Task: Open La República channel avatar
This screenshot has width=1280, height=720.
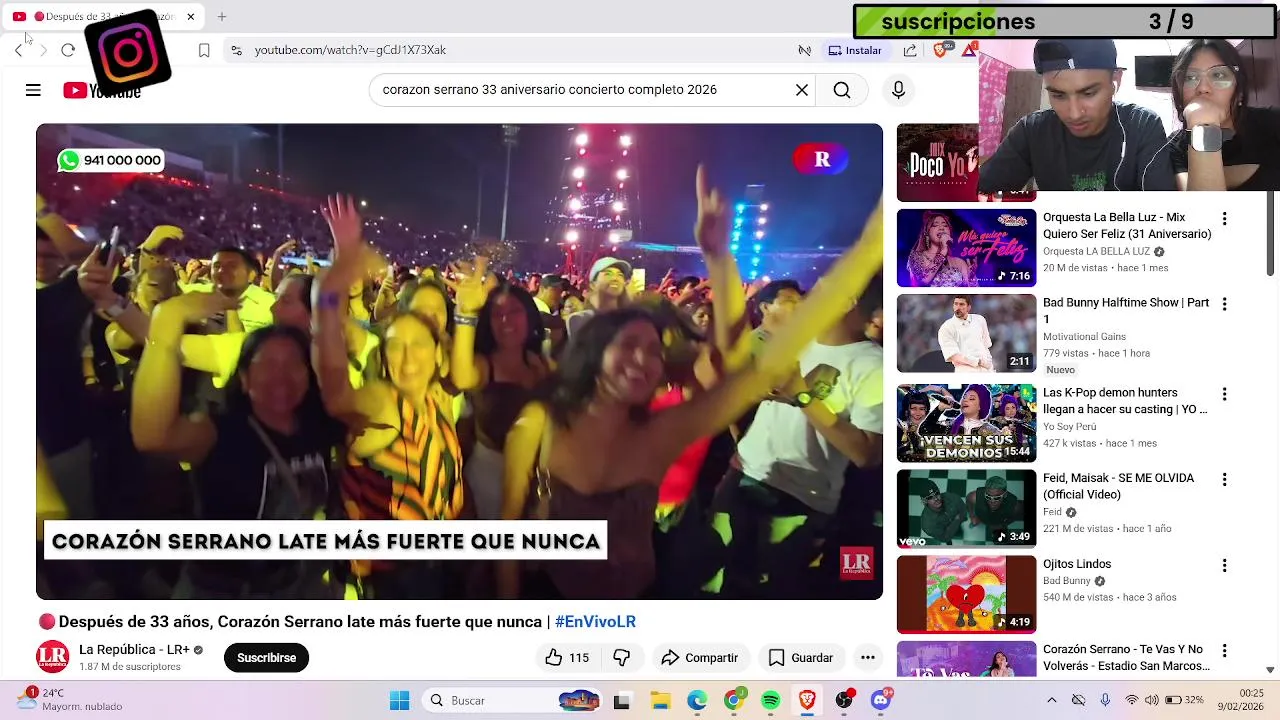Action: point(53,657)
